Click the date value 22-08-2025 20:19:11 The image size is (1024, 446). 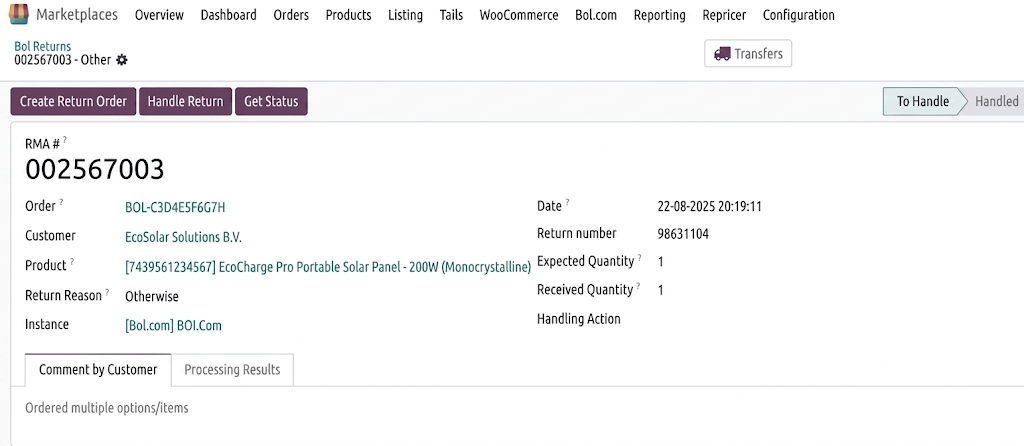click(709, 207)
